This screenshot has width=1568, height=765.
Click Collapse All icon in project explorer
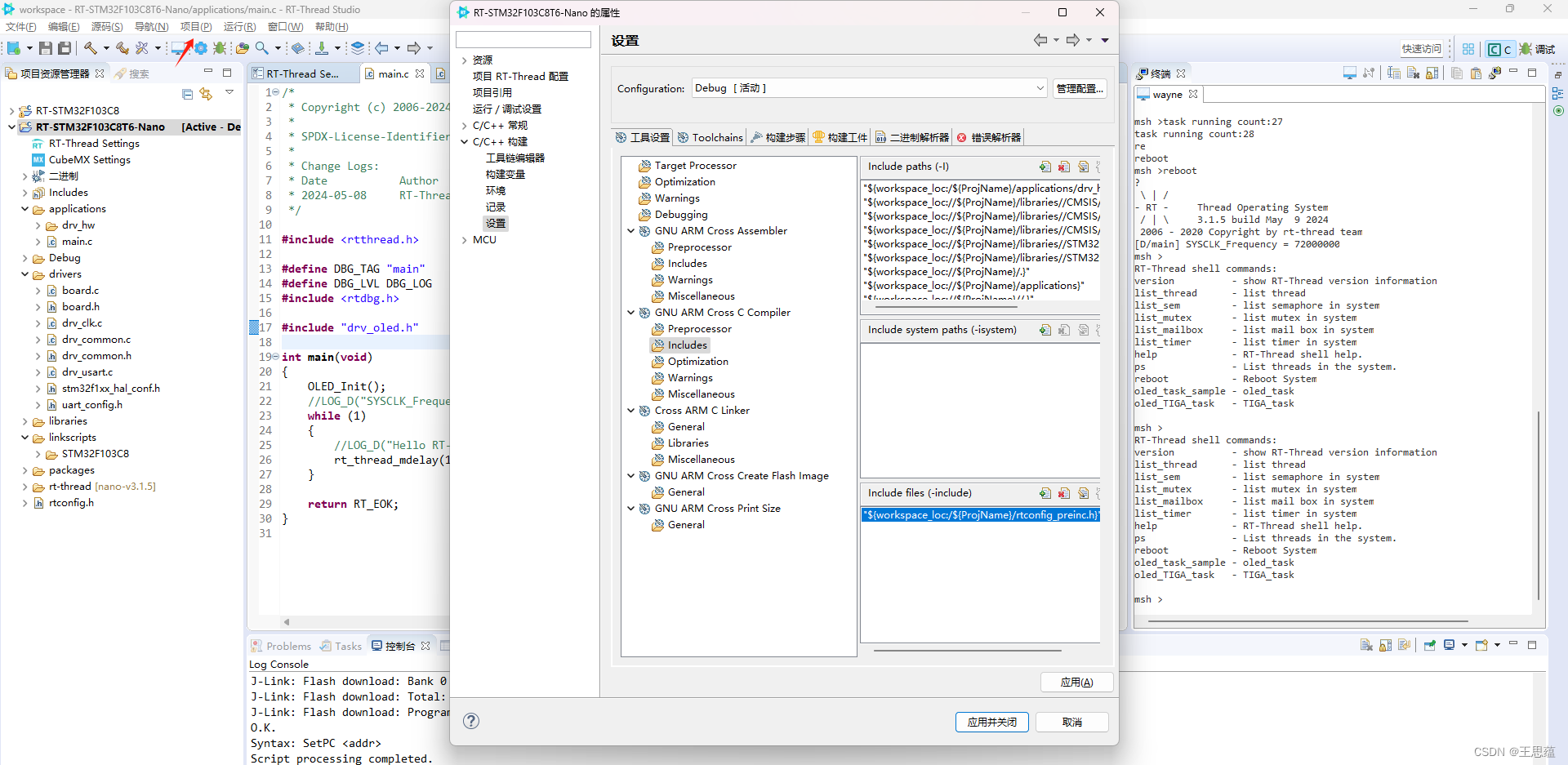point(188,94)
